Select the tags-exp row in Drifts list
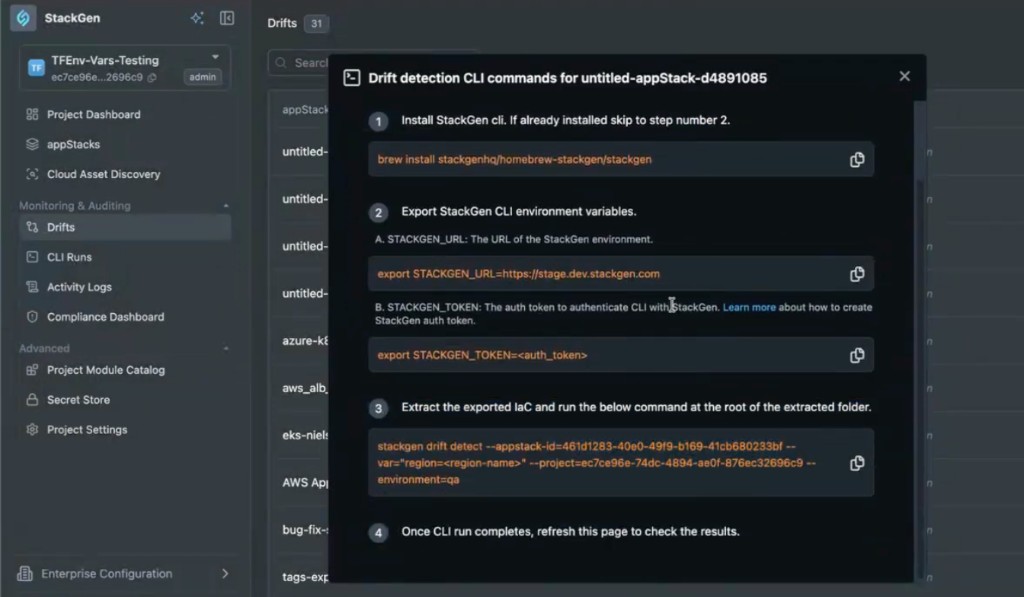Viewport: 1024px width, 597px height. [x=304, y=577]
